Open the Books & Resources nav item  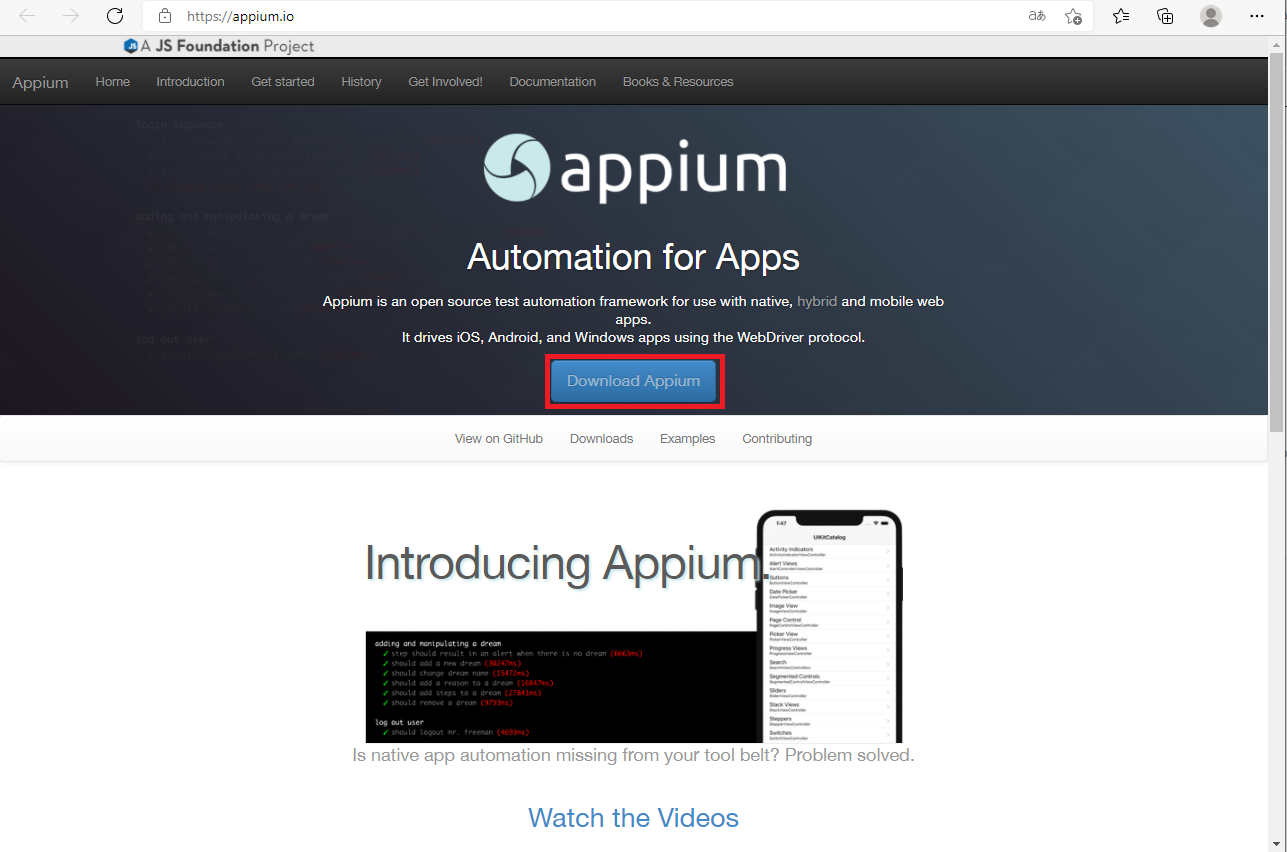[x=678, y=82]
